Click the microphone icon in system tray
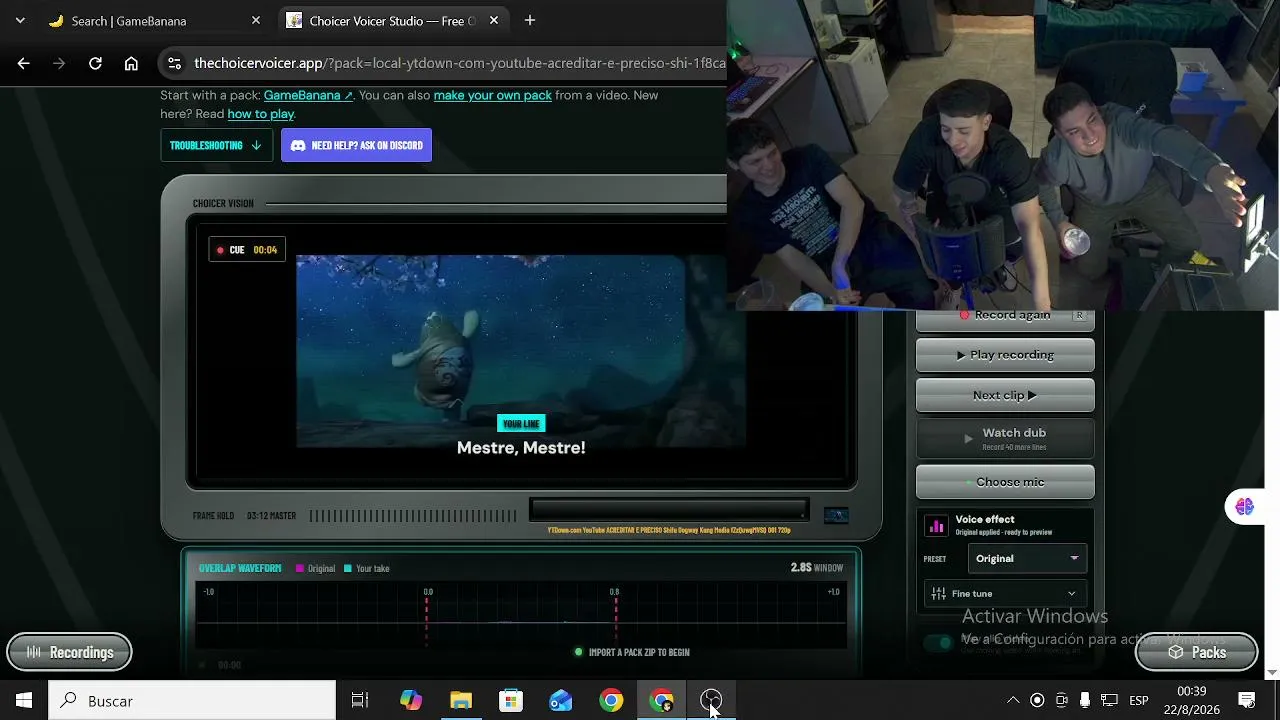The height and width of the screenshot is (720, 1280). coord(1085,700)
